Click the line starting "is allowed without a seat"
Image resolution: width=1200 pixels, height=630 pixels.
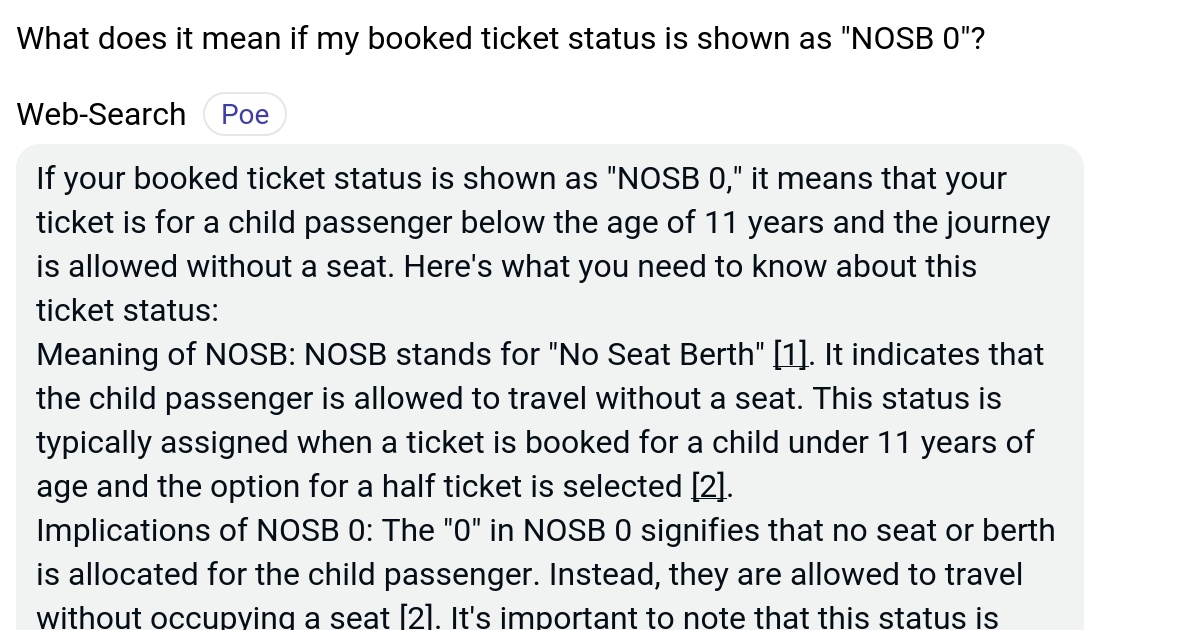506,267
